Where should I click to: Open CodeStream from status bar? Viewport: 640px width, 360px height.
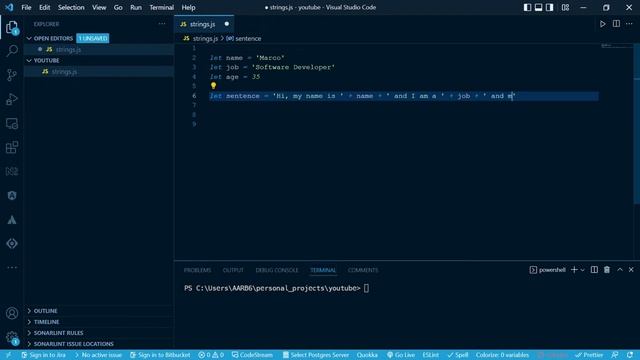[x=252, y=355]
